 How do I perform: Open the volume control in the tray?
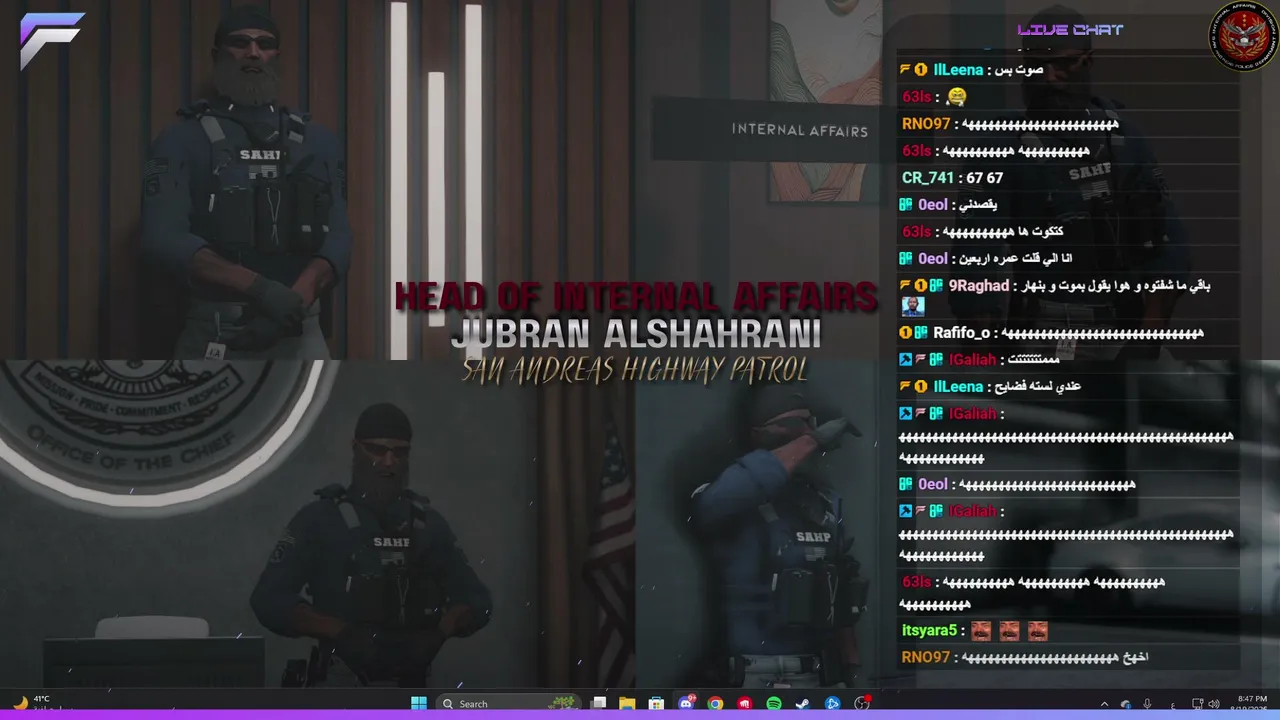(x=1214, y=704)
